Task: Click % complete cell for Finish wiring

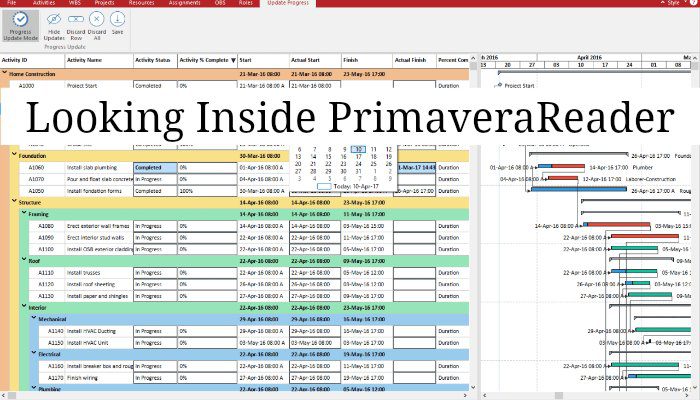Action: pos(207,378)
